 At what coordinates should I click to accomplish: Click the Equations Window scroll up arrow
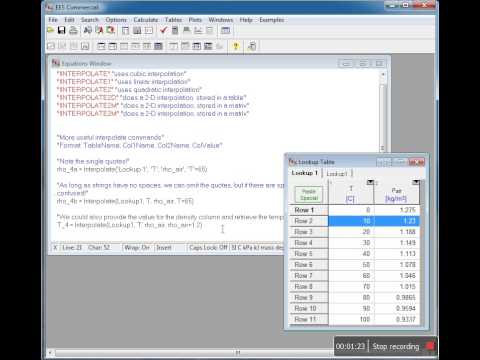tap(383, 74)
